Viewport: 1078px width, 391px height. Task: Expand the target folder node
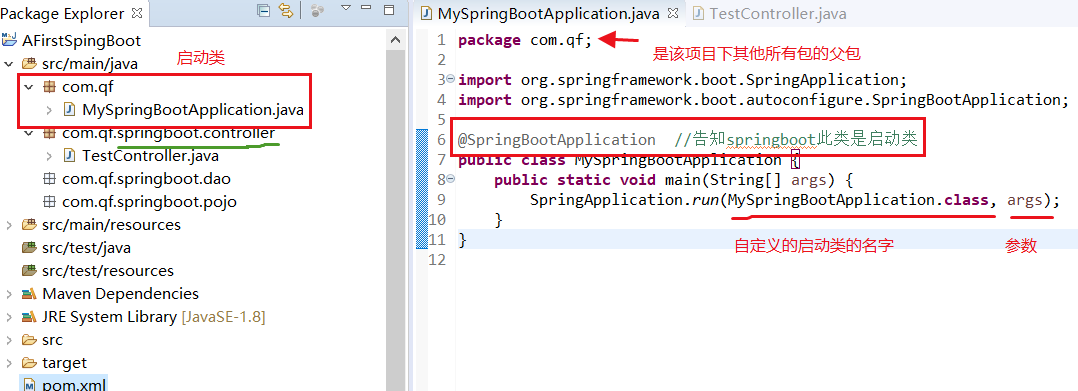tap(9, 362)
